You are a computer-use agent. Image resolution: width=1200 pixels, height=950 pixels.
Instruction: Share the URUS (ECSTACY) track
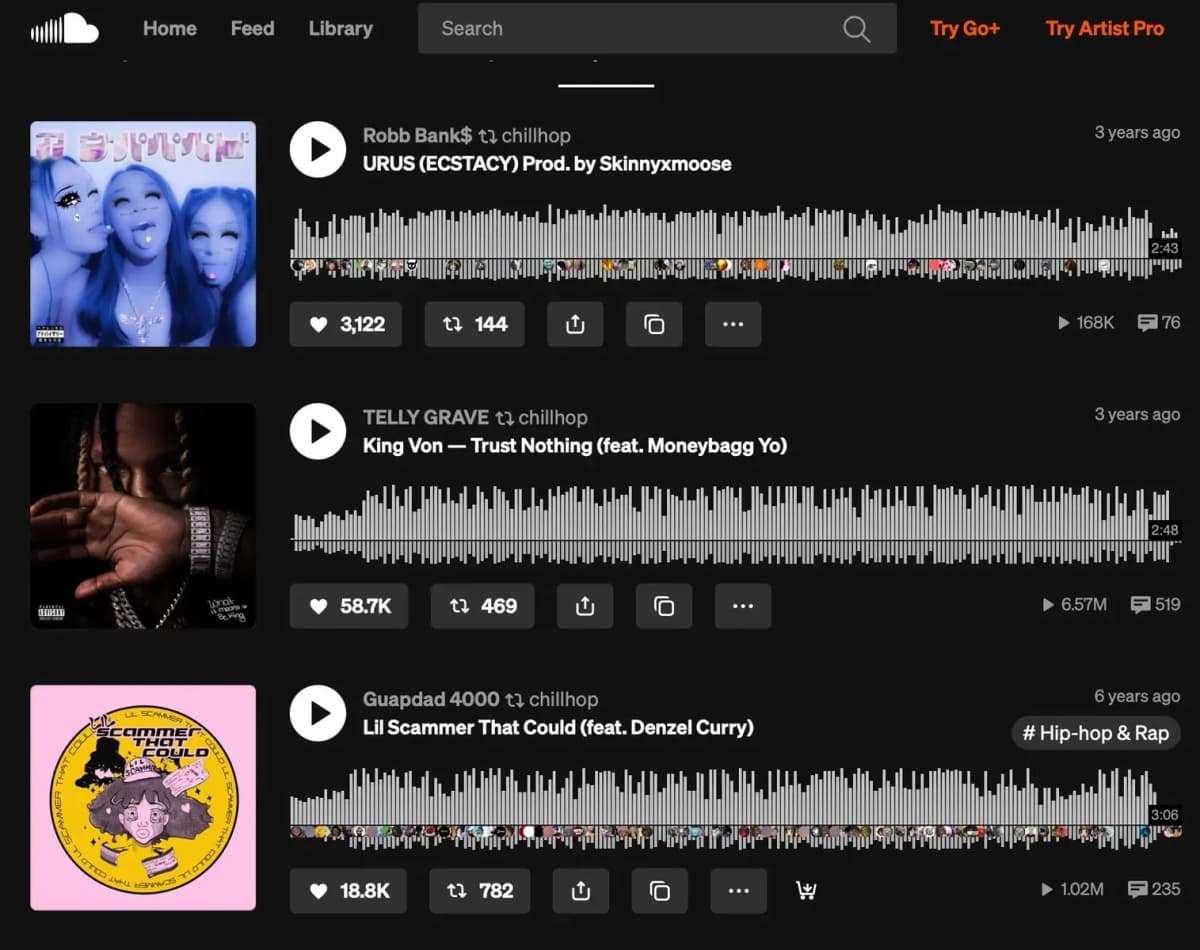click(575, 324)
